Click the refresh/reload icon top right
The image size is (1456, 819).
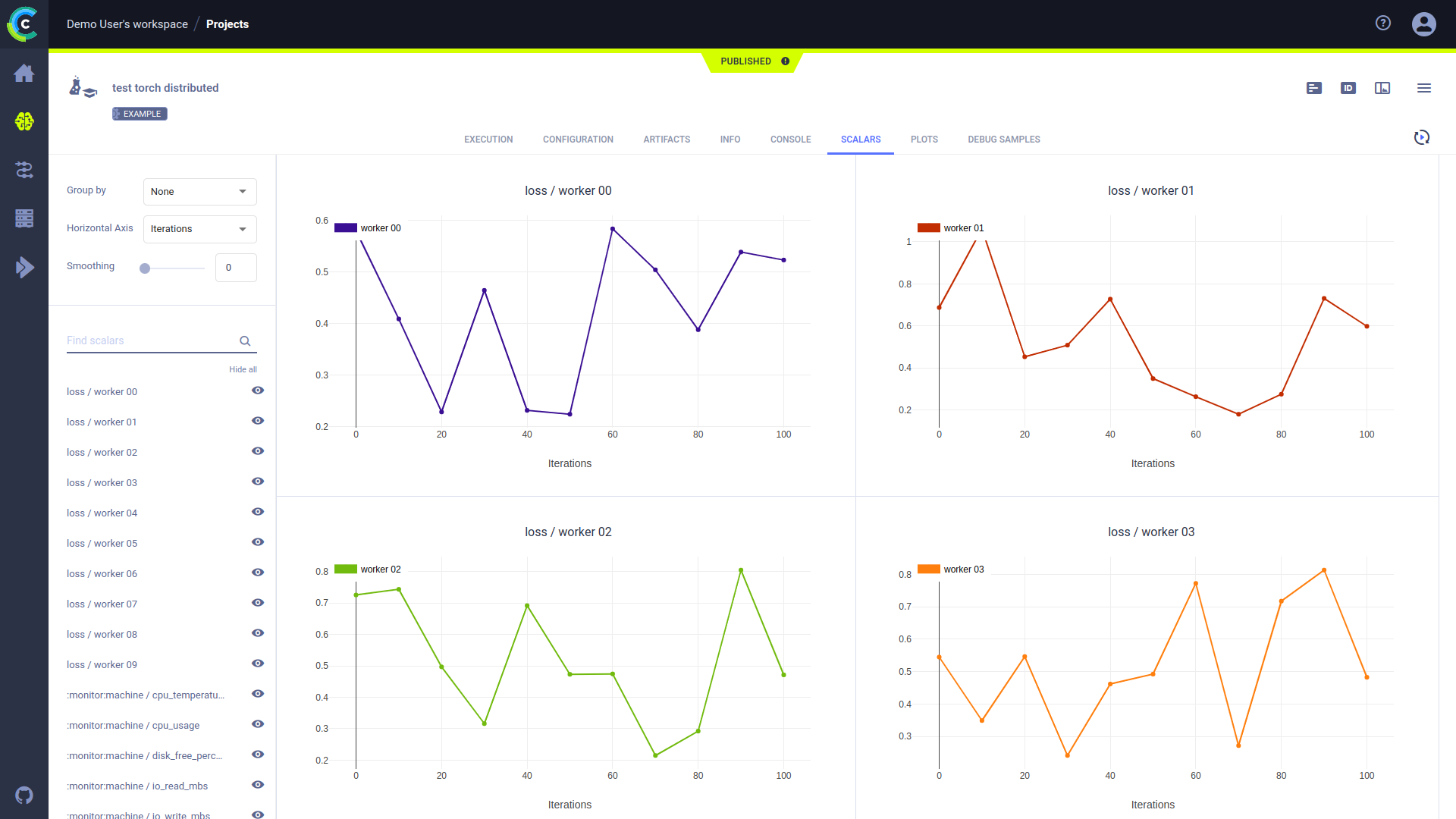click(1421, 136)
